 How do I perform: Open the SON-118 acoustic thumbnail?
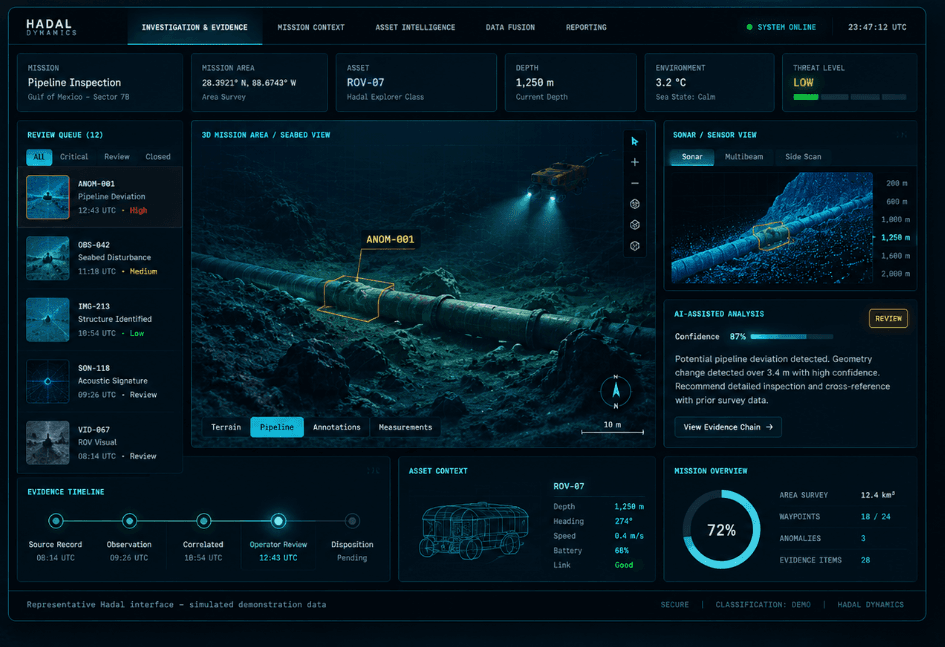48,381
